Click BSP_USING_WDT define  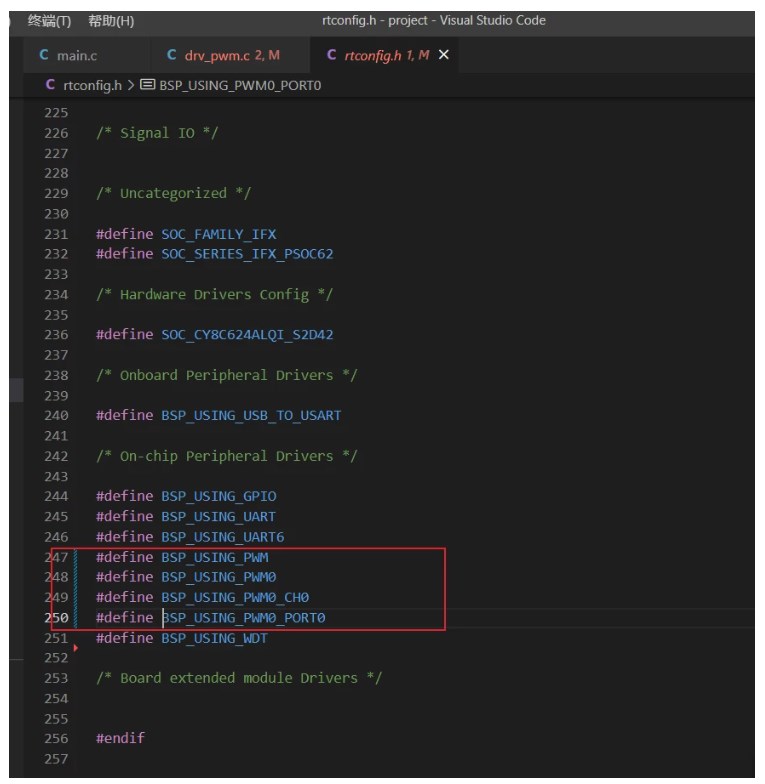214,638
